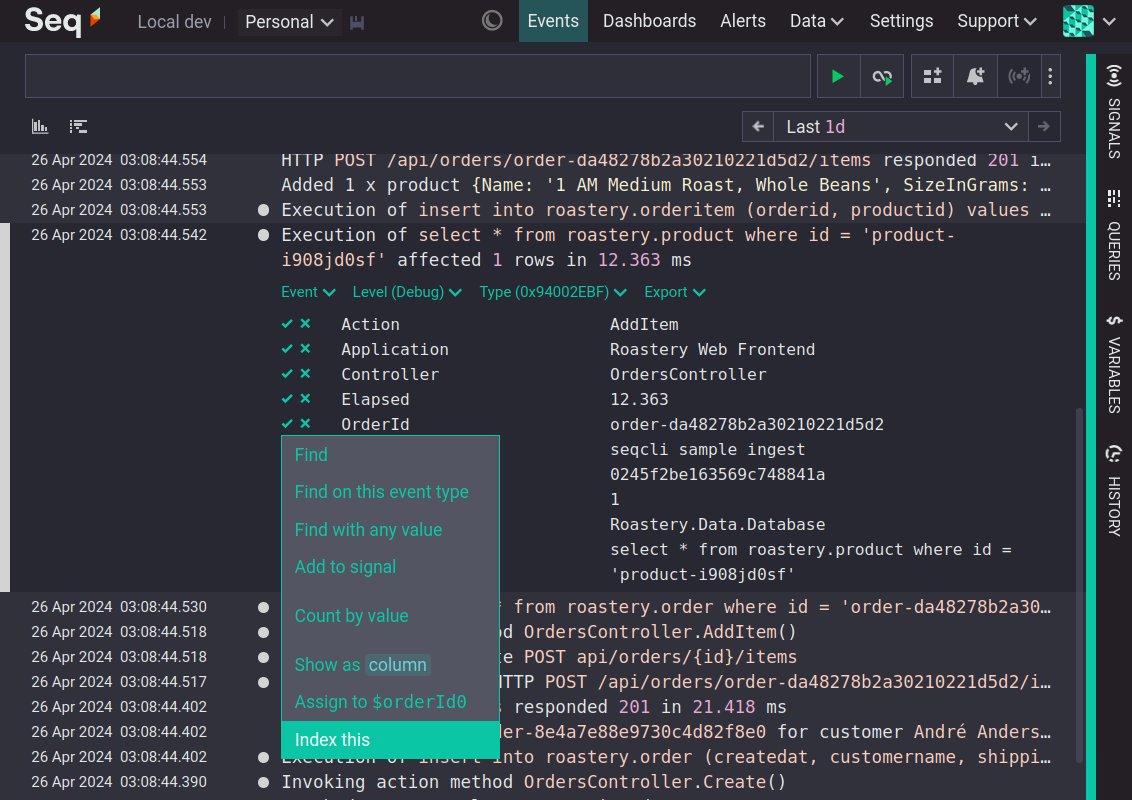Image resolution: width=1132 pixels, height=800 pixels.
Task: Go to previous time range with left arrow
Action: 757,126
